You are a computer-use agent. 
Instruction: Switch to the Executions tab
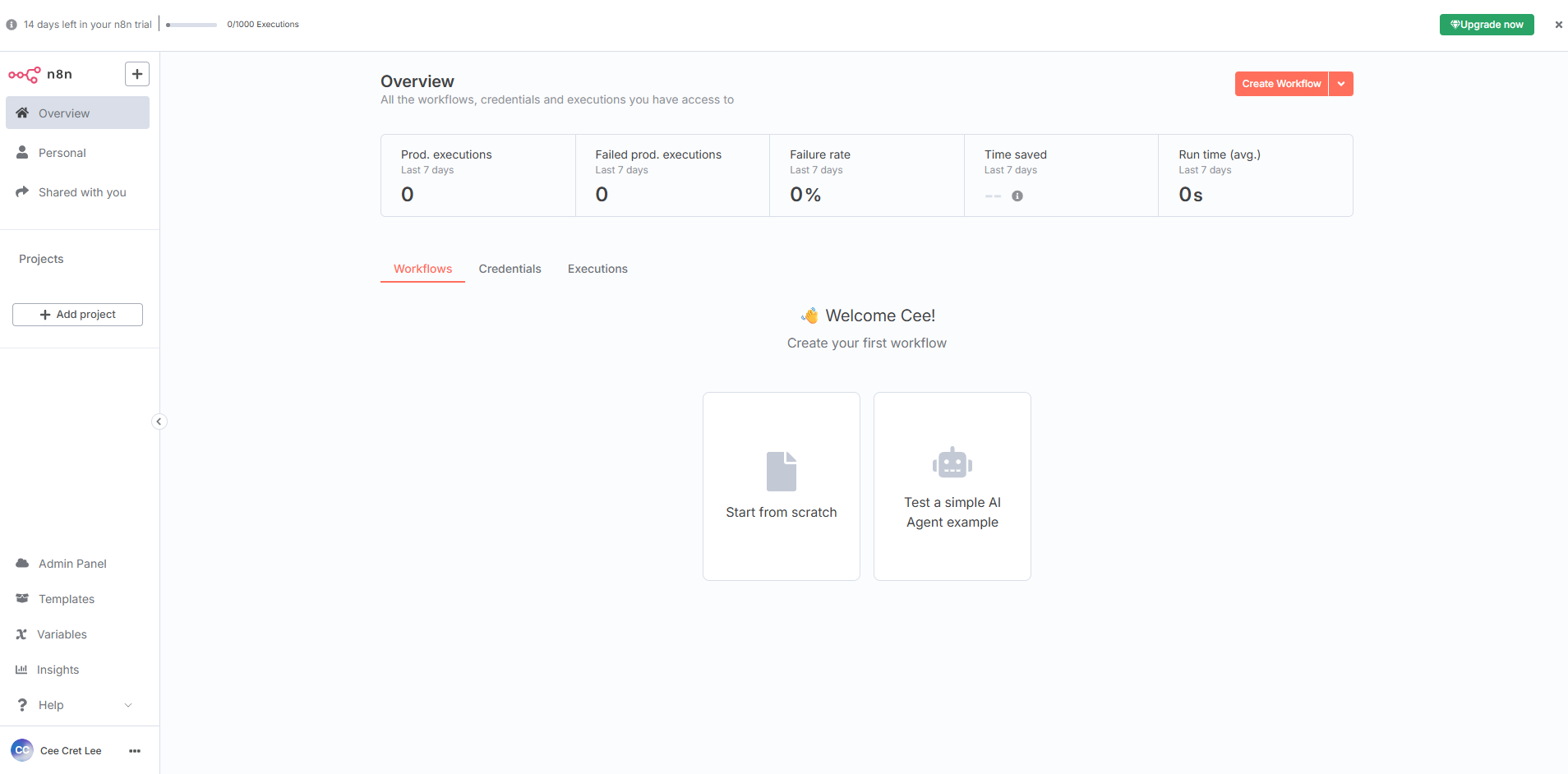point(597,269)
